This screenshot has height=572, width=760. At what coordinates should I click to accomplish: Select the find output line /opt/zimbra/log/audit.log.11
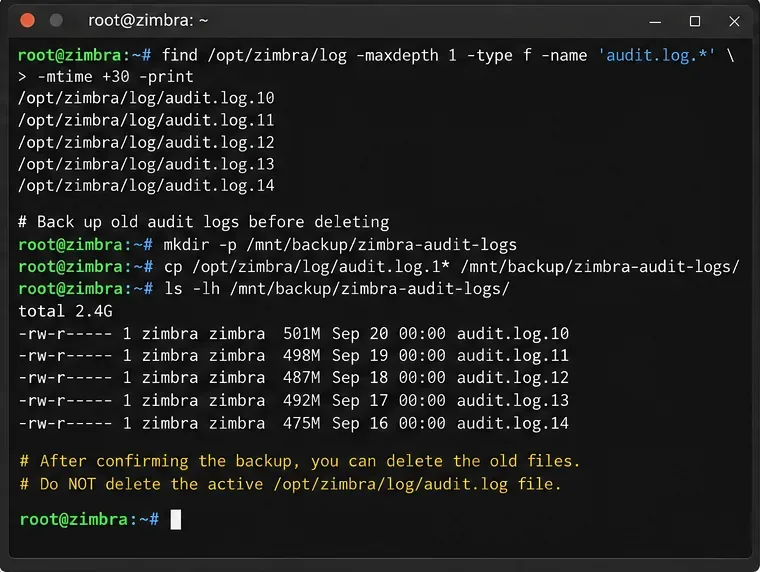146,120
